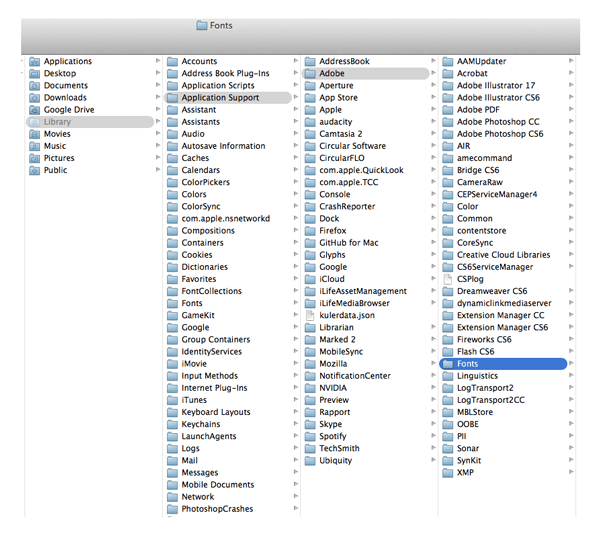Select the Library folder row
The height and width of the screenshot is (545, 600).
click(x=90, y=122)
